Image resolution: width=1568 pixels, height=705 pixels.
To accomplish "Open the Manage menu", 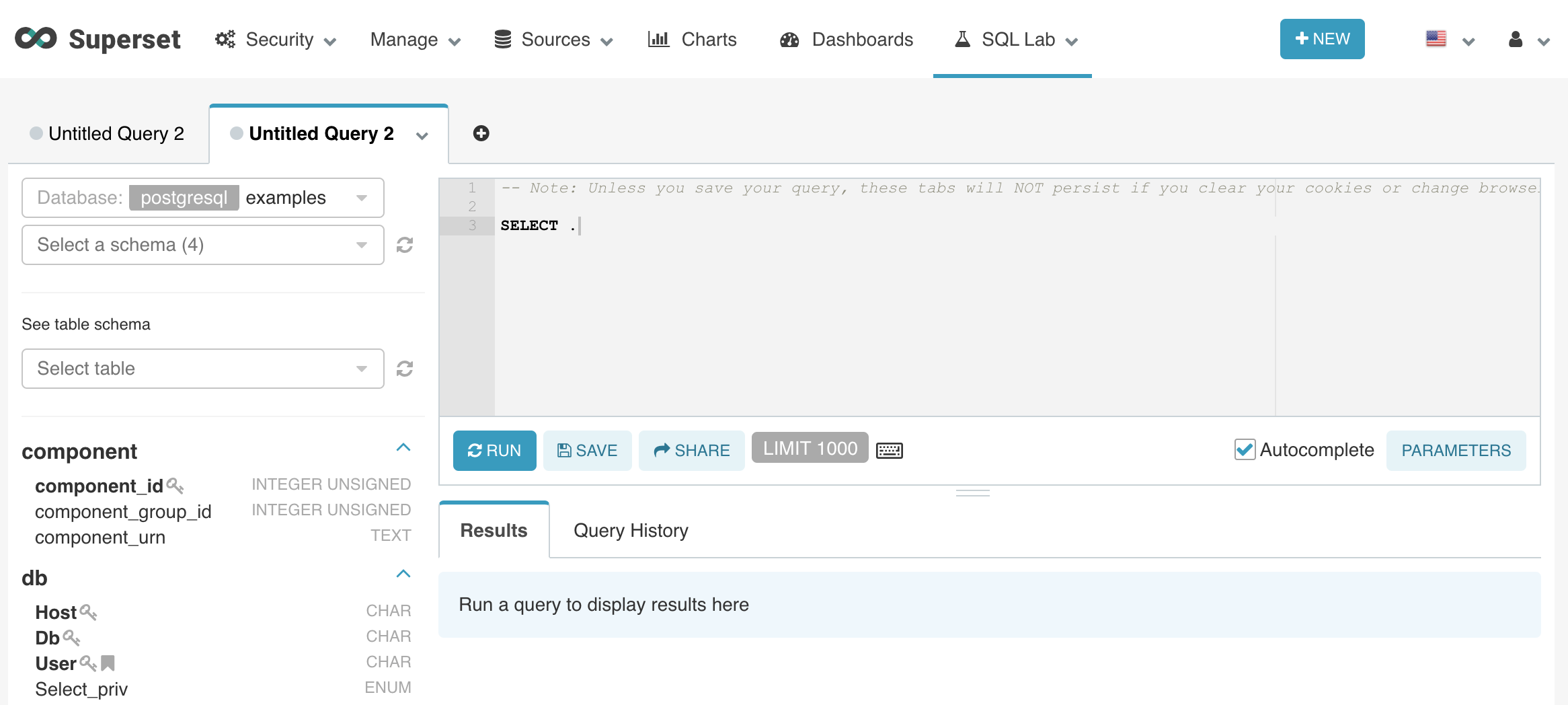I will pos(416,40).
